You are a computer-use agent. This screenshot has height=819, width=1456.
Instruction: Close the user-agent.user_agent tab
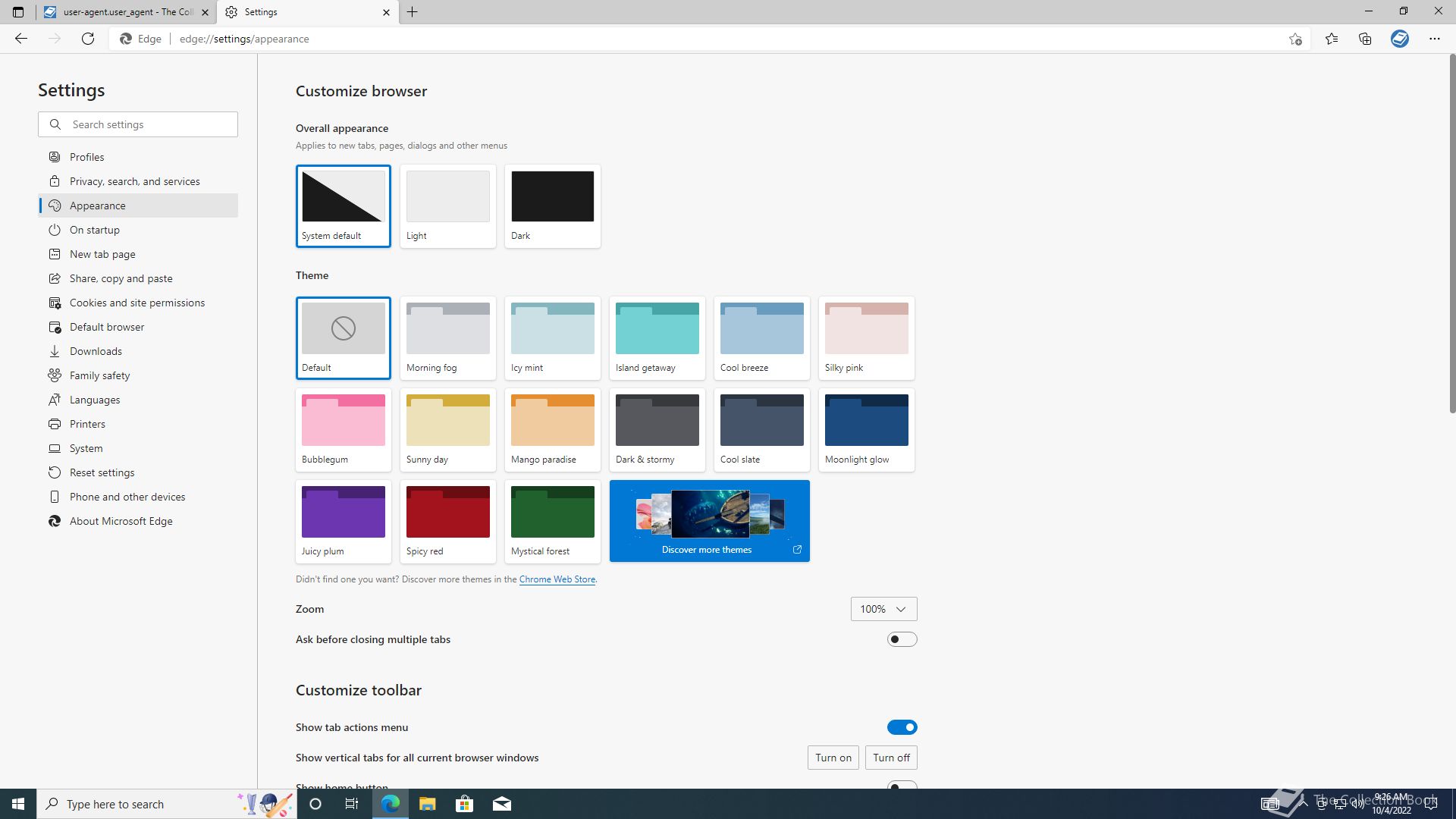205,12
